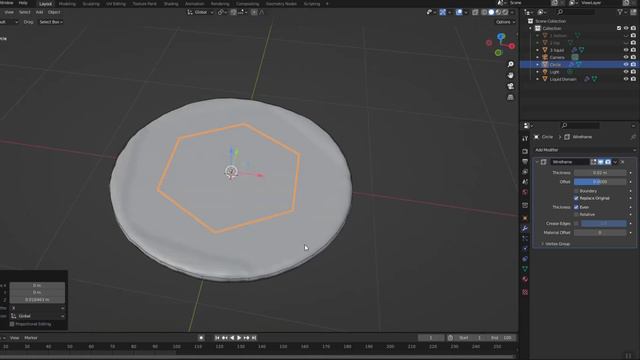Open the Physics properties tab icon
The width and height of the screenshot is (640, 360).
click(x=525, y=249)
